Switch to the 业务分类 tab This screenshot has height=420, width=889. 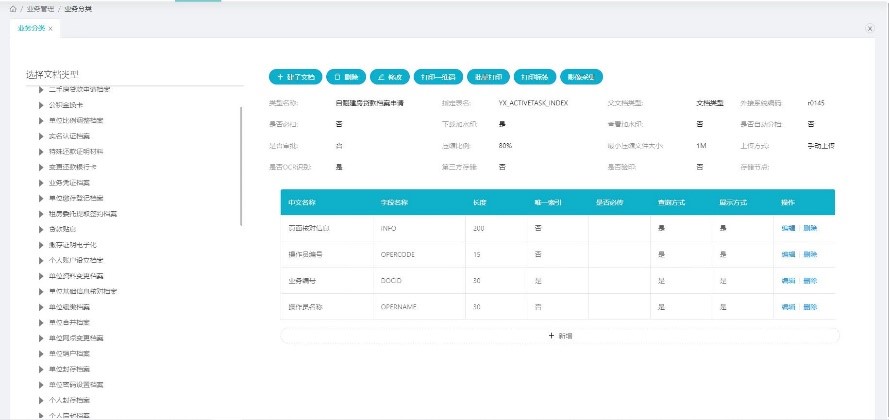click(x=30, y=28)
